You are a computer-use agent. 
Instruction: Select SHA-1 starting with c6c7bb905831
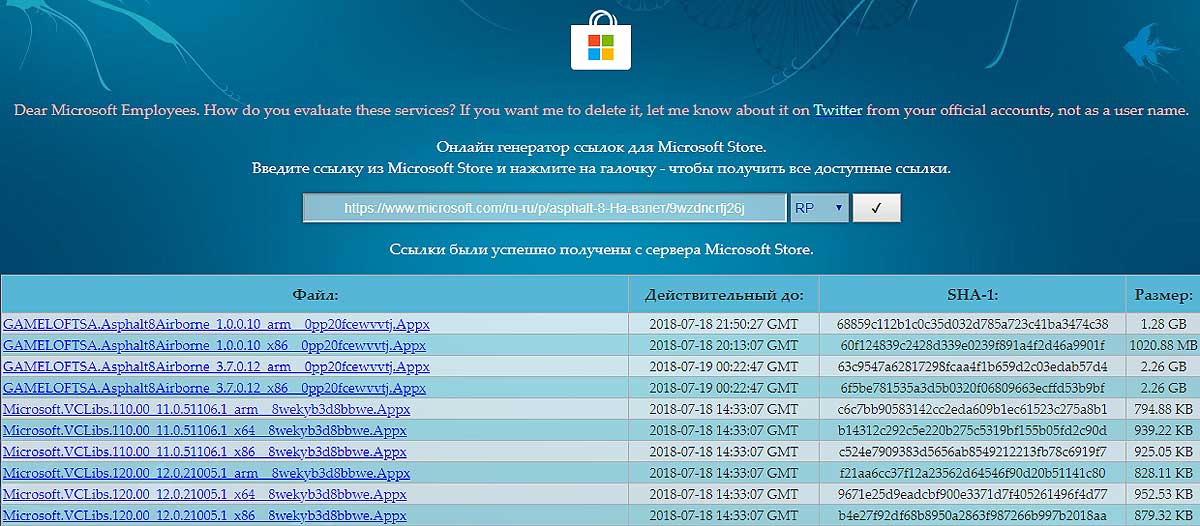[973, 410]
